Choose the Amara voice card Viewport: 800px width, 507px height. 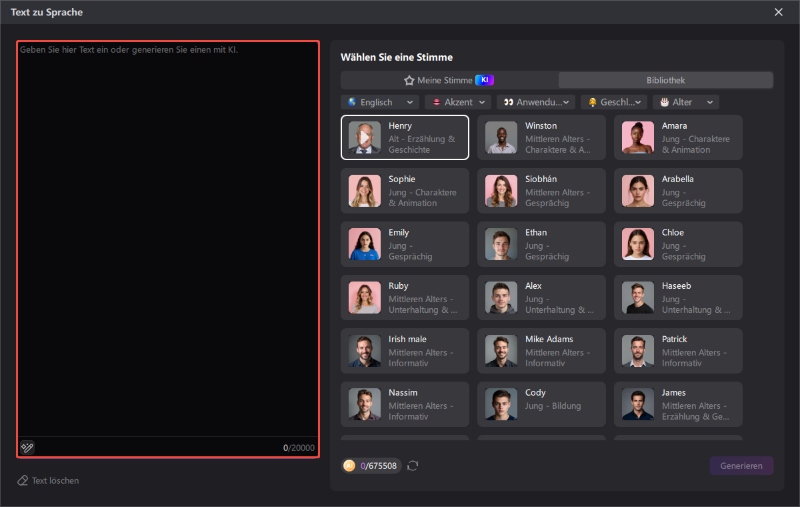pos(678,137)
